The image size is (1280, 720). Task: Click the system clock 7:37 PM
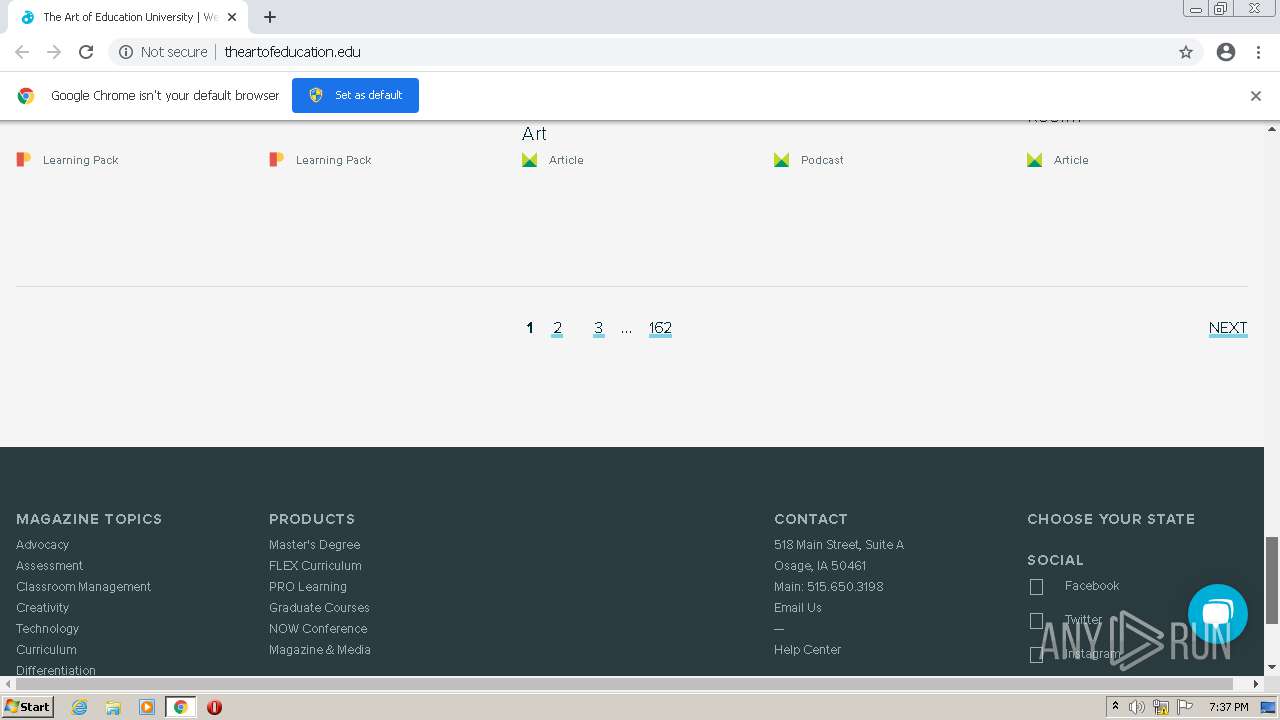pyautogui.click(x=1228, y=707)
